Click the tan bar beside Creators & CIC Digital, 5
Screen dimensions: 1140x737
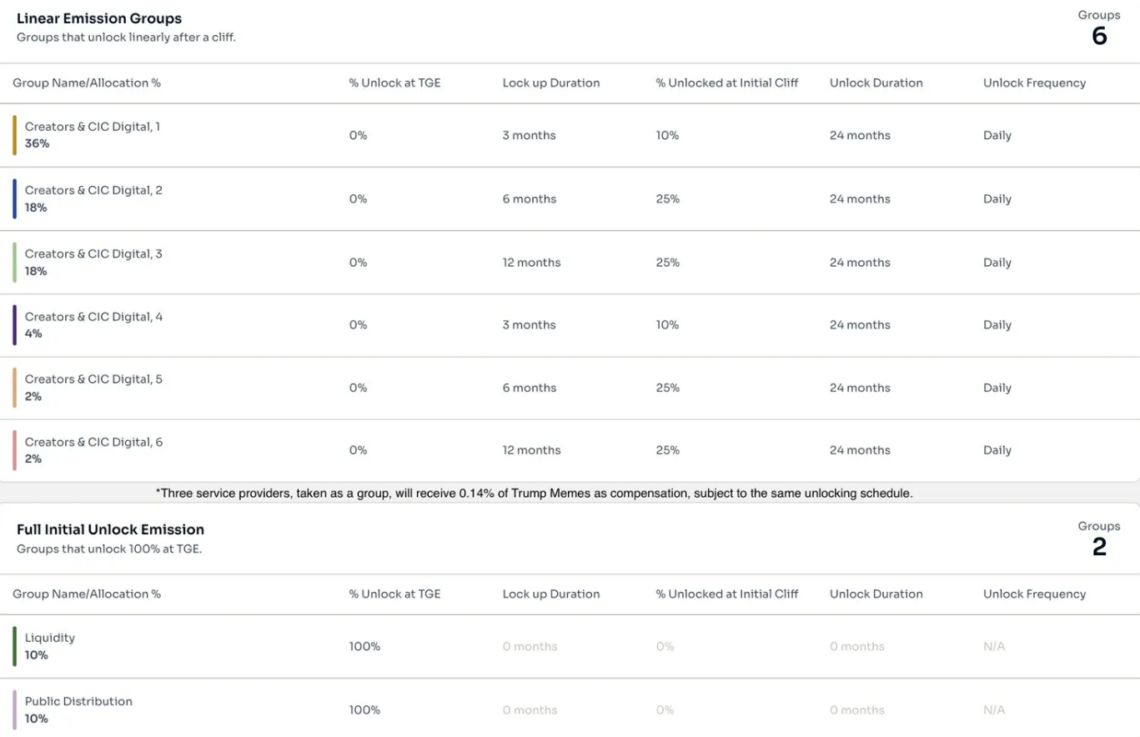point(15,388)
